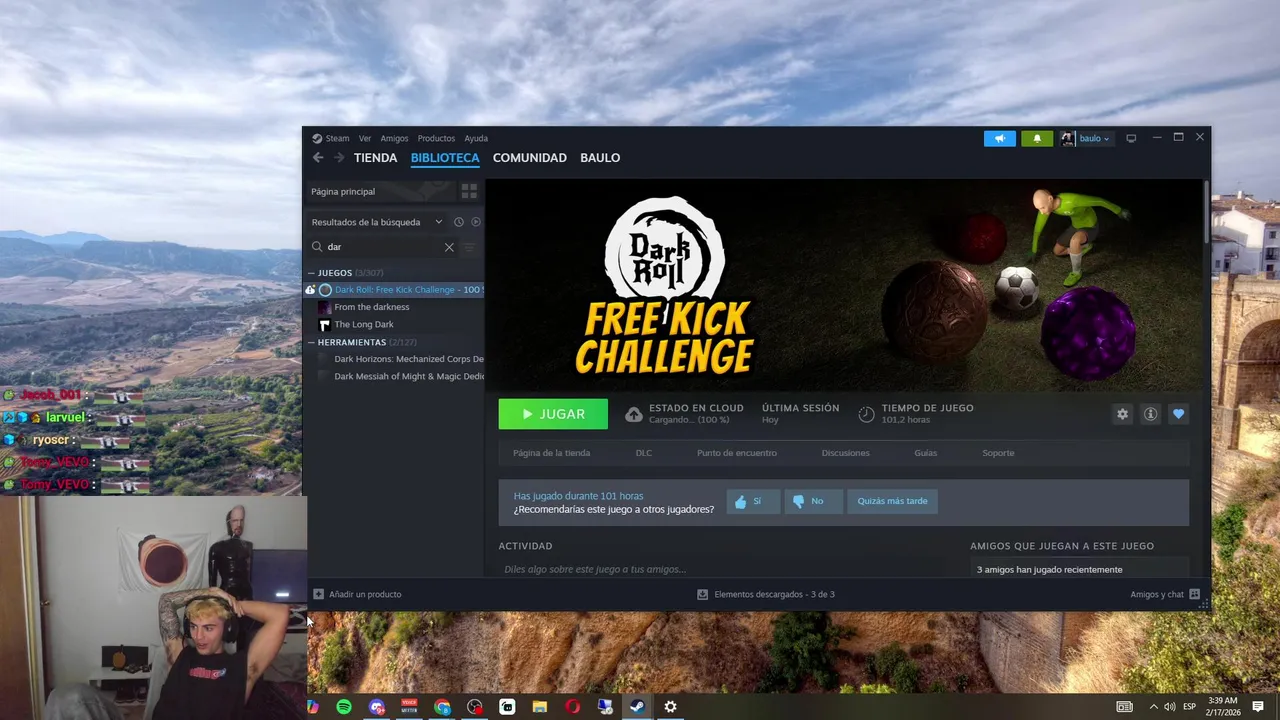Screen dimensions: 1280x720
Task: Click the plus icon for Añadir un producto
Action: 319,594
